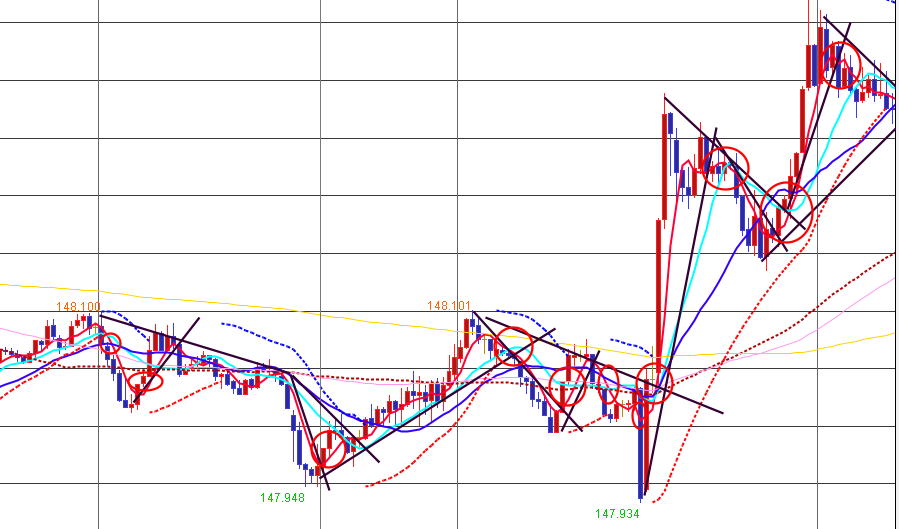
Task: Select red circle just right of 148.101 peak
Action: 515,345
